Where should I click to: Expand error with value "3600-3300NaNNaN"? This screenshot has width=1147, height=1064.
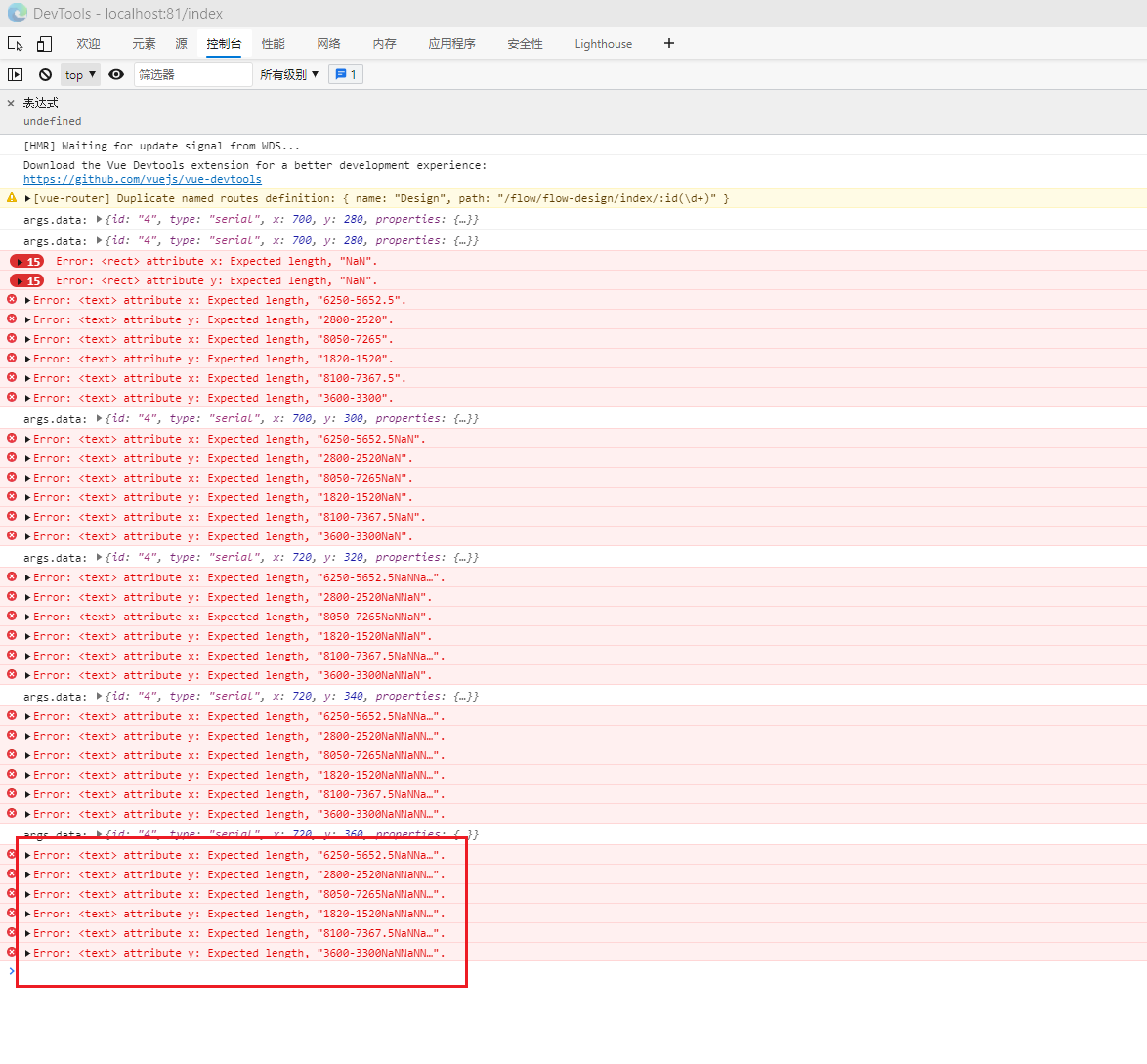27,675
